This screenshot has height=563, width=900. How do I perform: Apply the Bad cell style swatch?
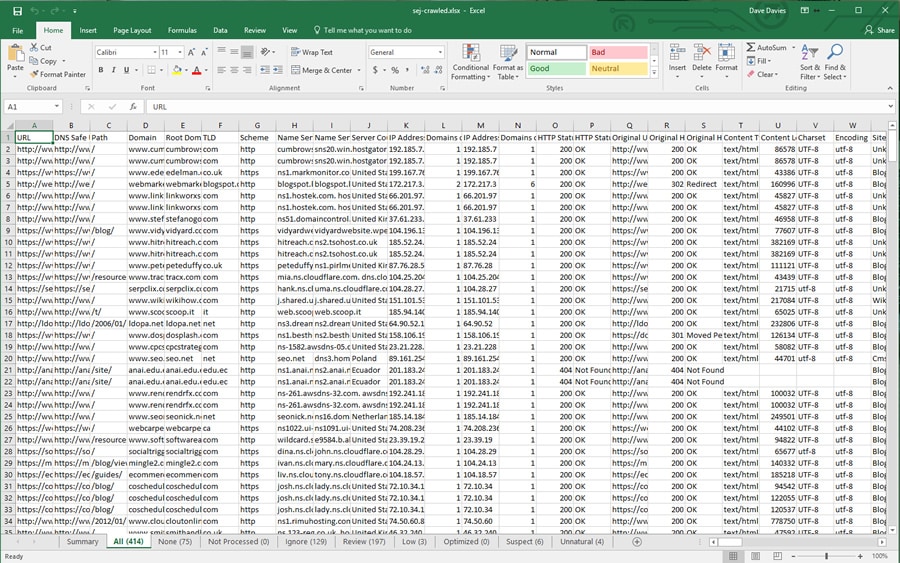(618, 52)
